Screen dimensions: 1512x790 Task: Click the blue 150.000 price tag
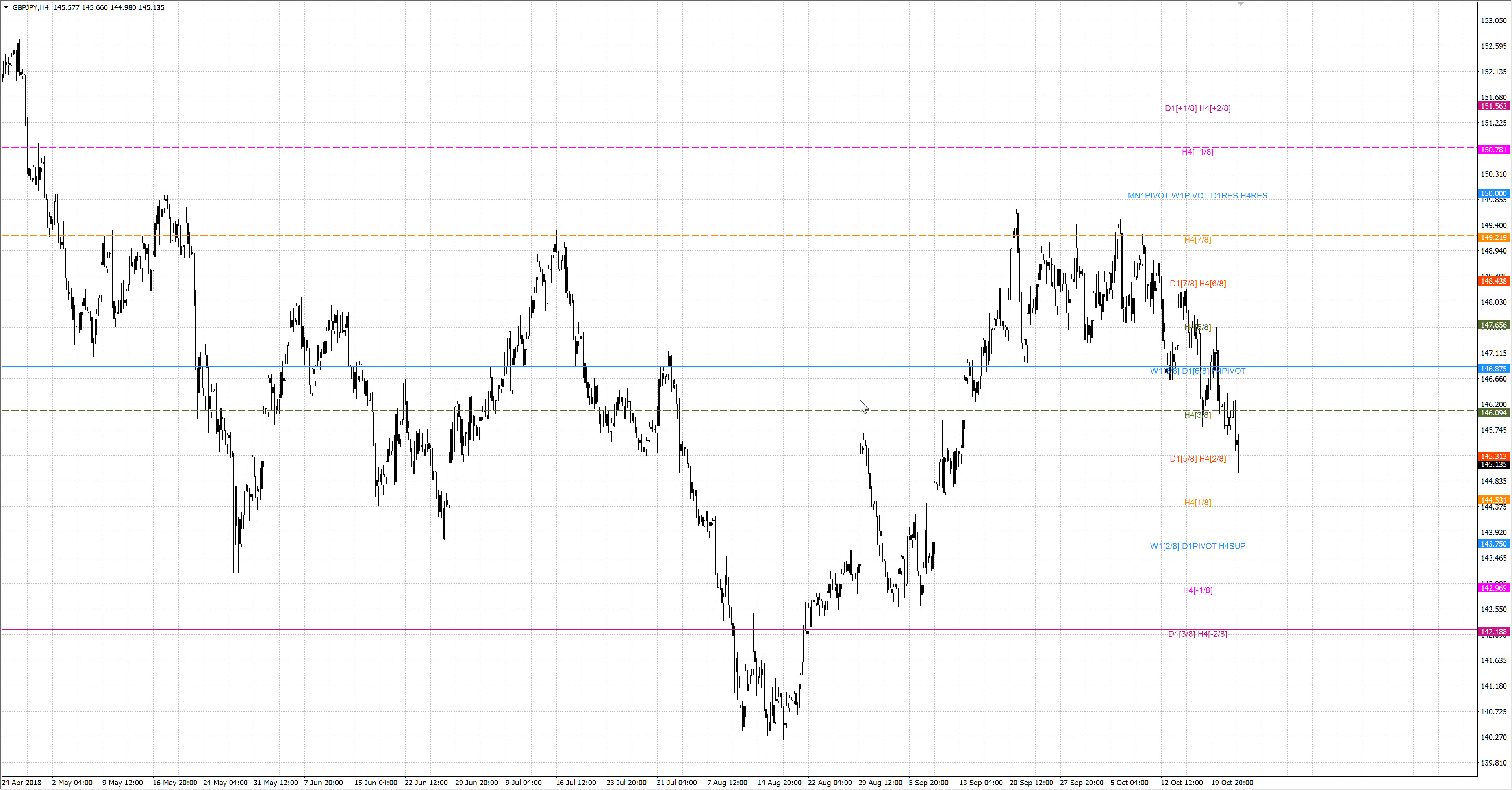click(x=1493, y=194)
